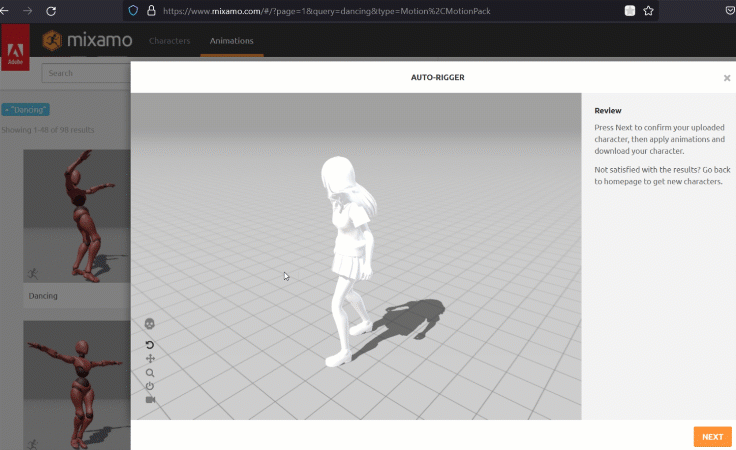The height and width of the screenshot is (450, 736).
Task: Select the rotate camera tool
Action: pyautogui.click(x=150, y=345)
